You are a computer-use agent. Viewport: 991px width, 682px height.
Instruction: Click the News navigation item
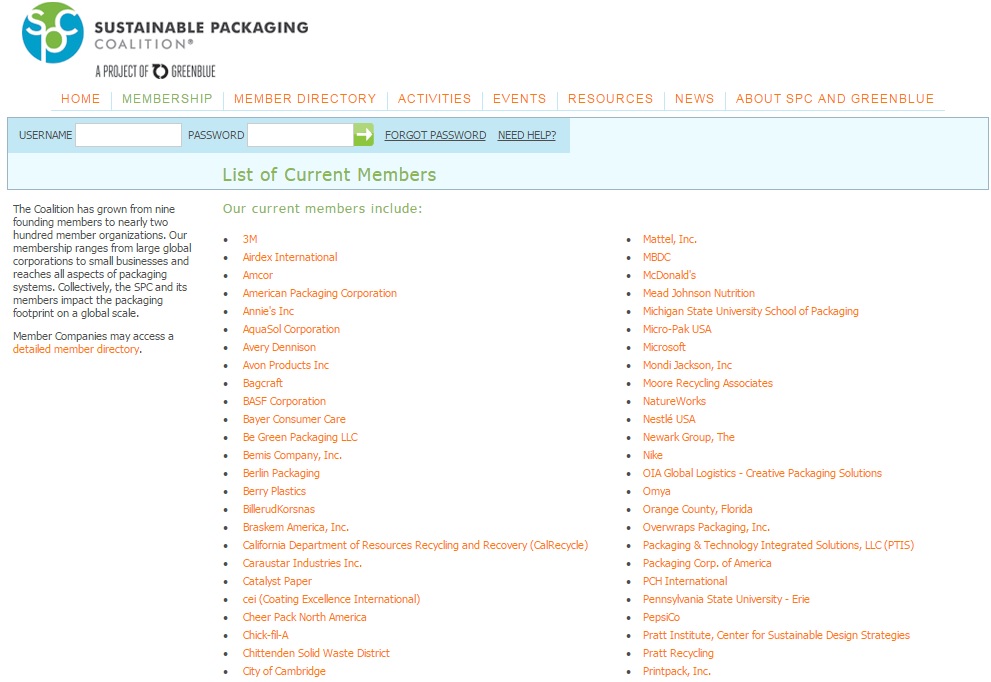click(694, 99)
